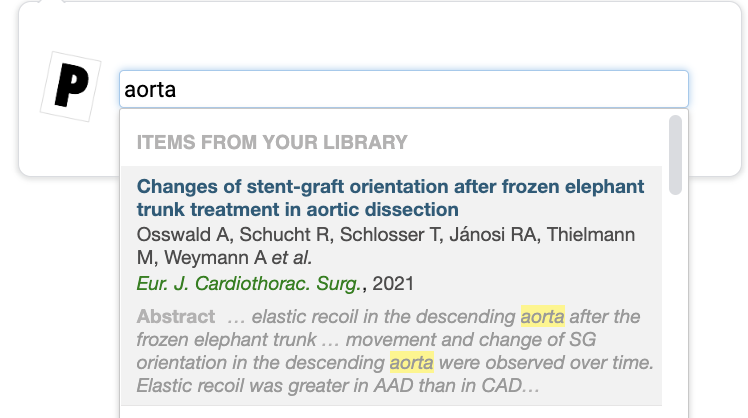Screen dimensions: 748x418
Task: Click the scrollbar track below the thumb
Action: [x=675, y=305]
